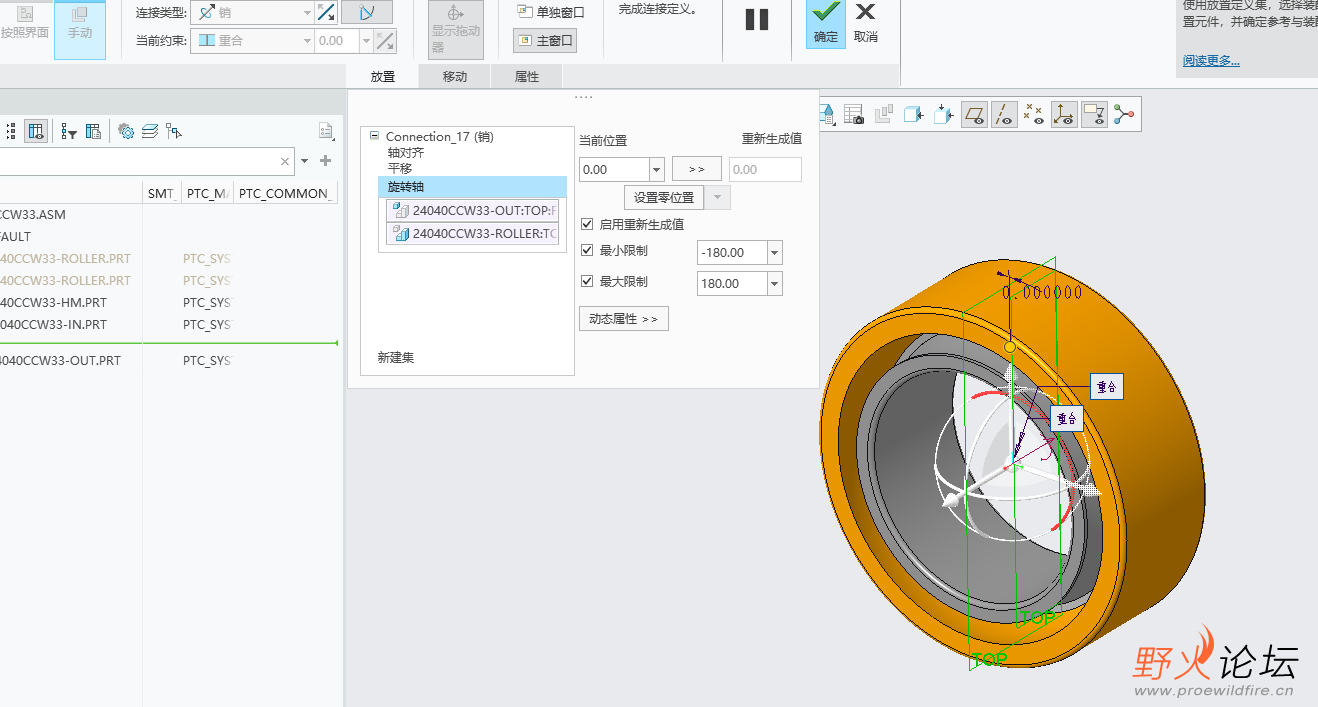Open model tree settings gear icon
Screen dimensions: 1318x707
(126, 131)
